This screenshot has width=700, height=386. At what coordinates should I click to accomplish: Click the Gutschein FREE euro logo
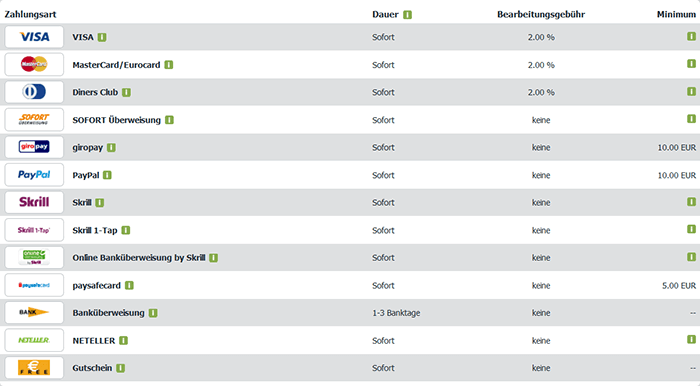click(x=34, y=368)
